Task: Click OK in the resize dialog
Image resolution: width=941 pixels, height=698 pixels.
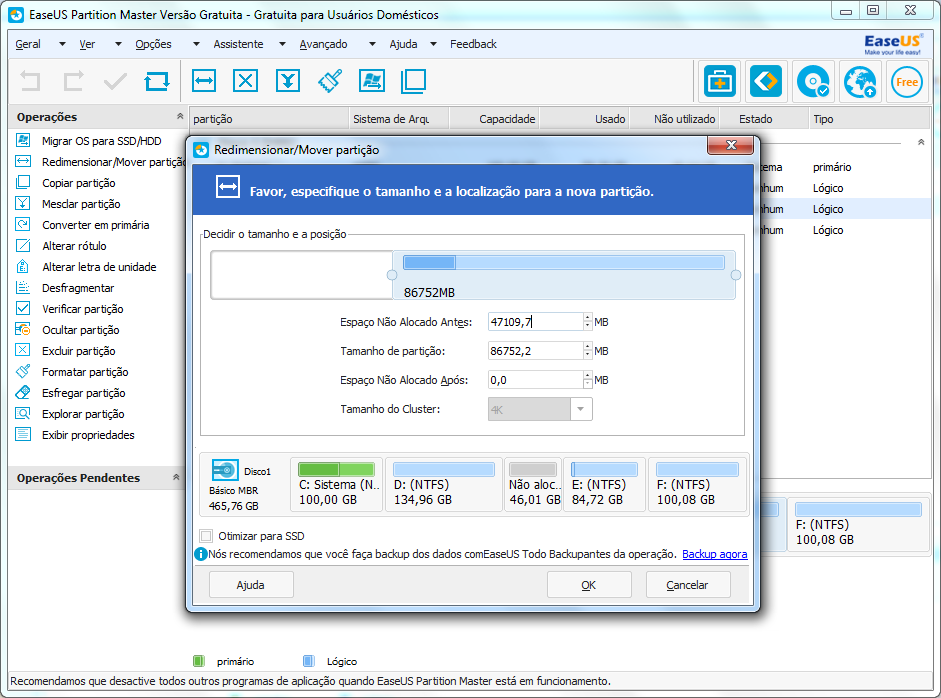Action: [x=589, y=585]
